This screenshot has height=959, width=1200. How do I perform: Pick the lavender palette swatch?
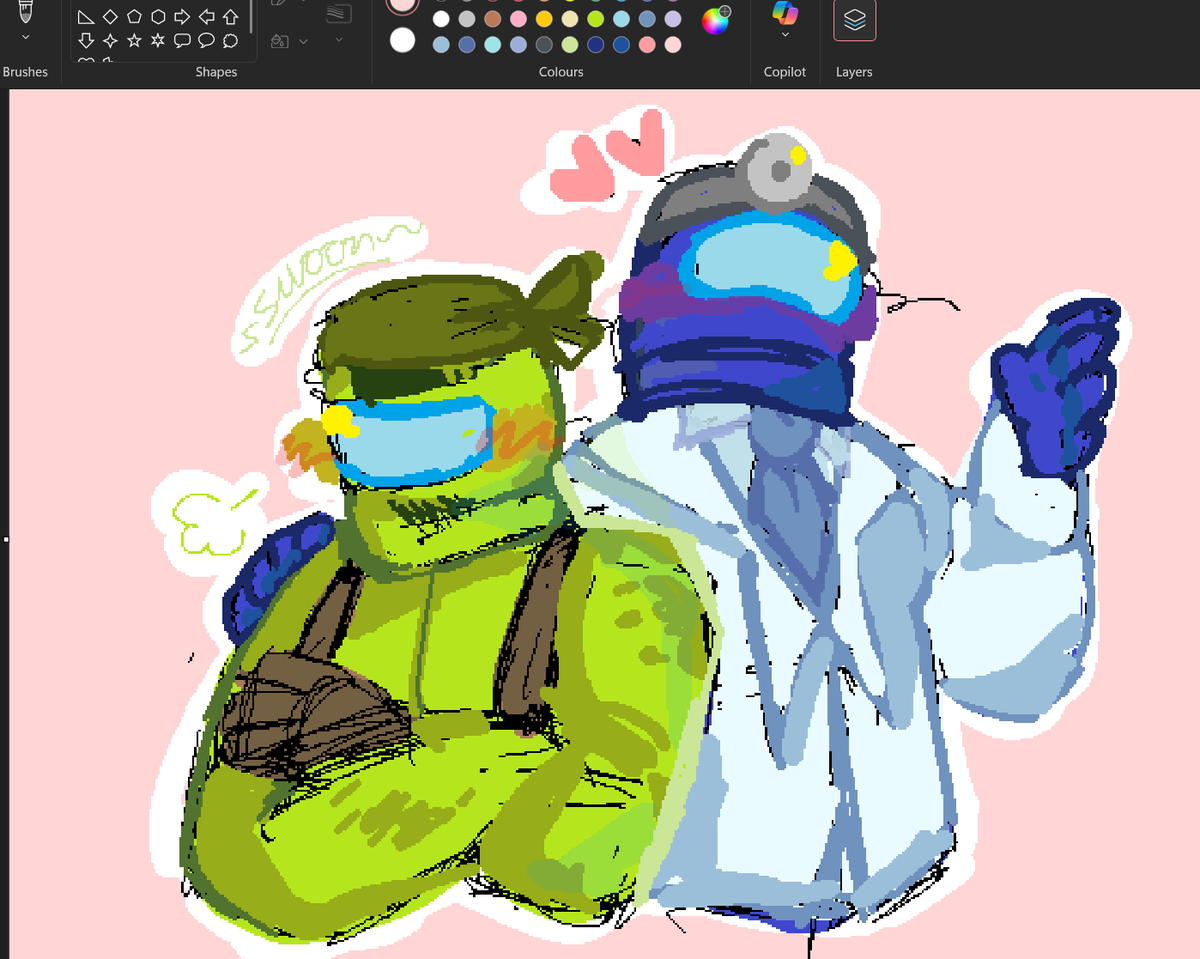pos(673,19)
